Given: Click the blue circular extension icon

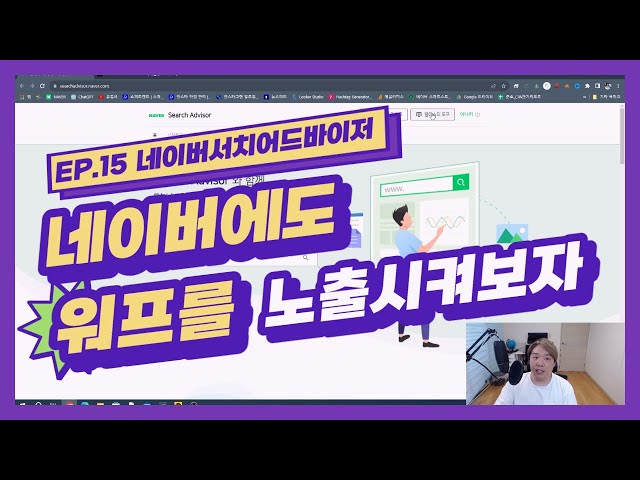Looking at the screenshot, I should 577,86.
